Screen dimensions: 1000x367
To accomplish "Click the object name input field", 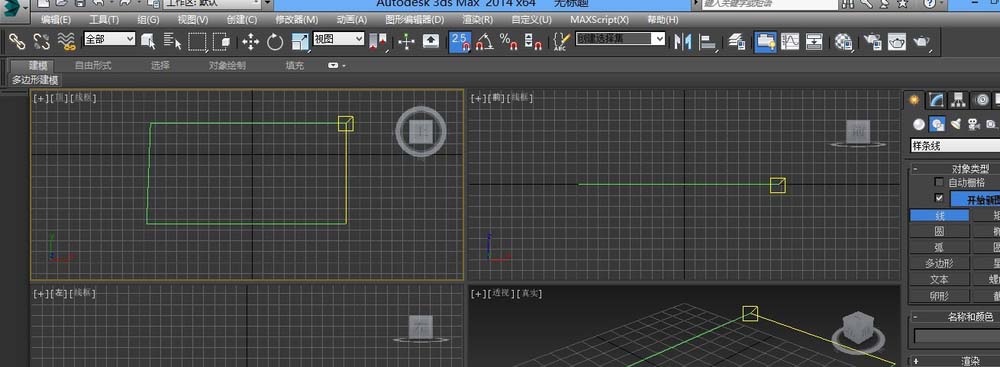I will point(957,336).
